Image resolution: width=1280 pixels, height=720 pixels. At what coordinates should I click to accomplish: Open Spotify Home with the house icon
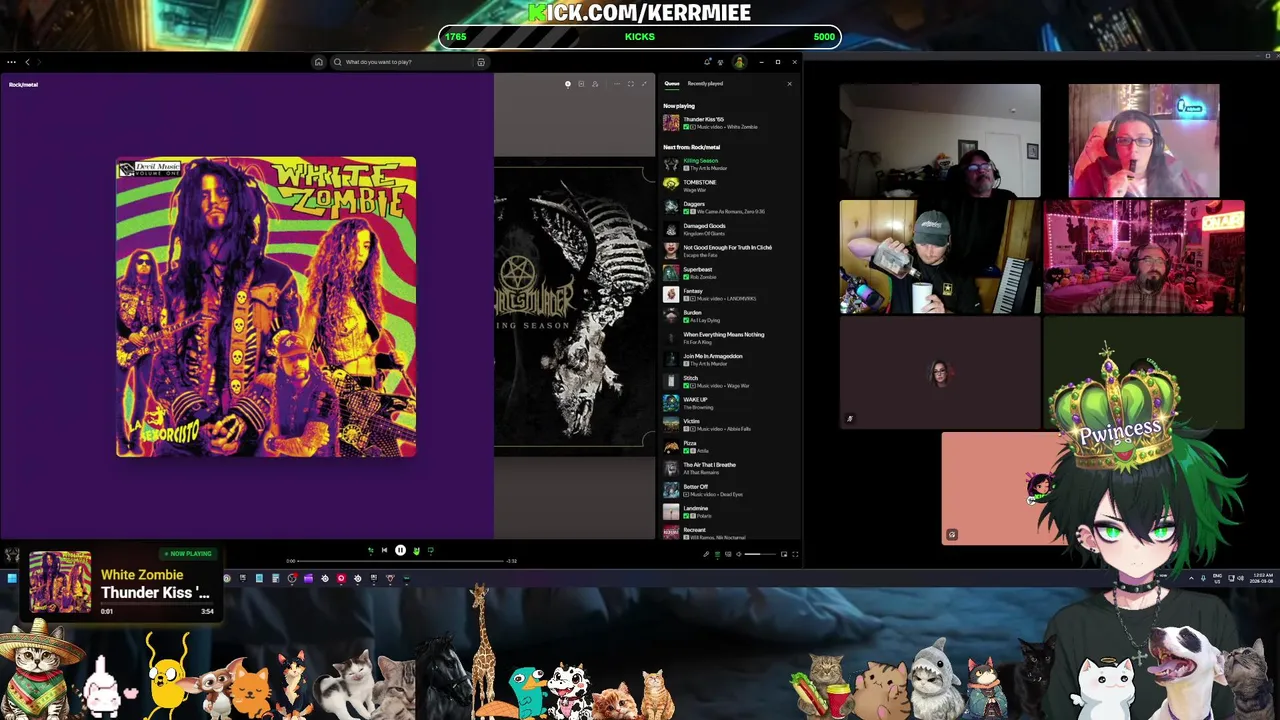[x=319, y=62]
